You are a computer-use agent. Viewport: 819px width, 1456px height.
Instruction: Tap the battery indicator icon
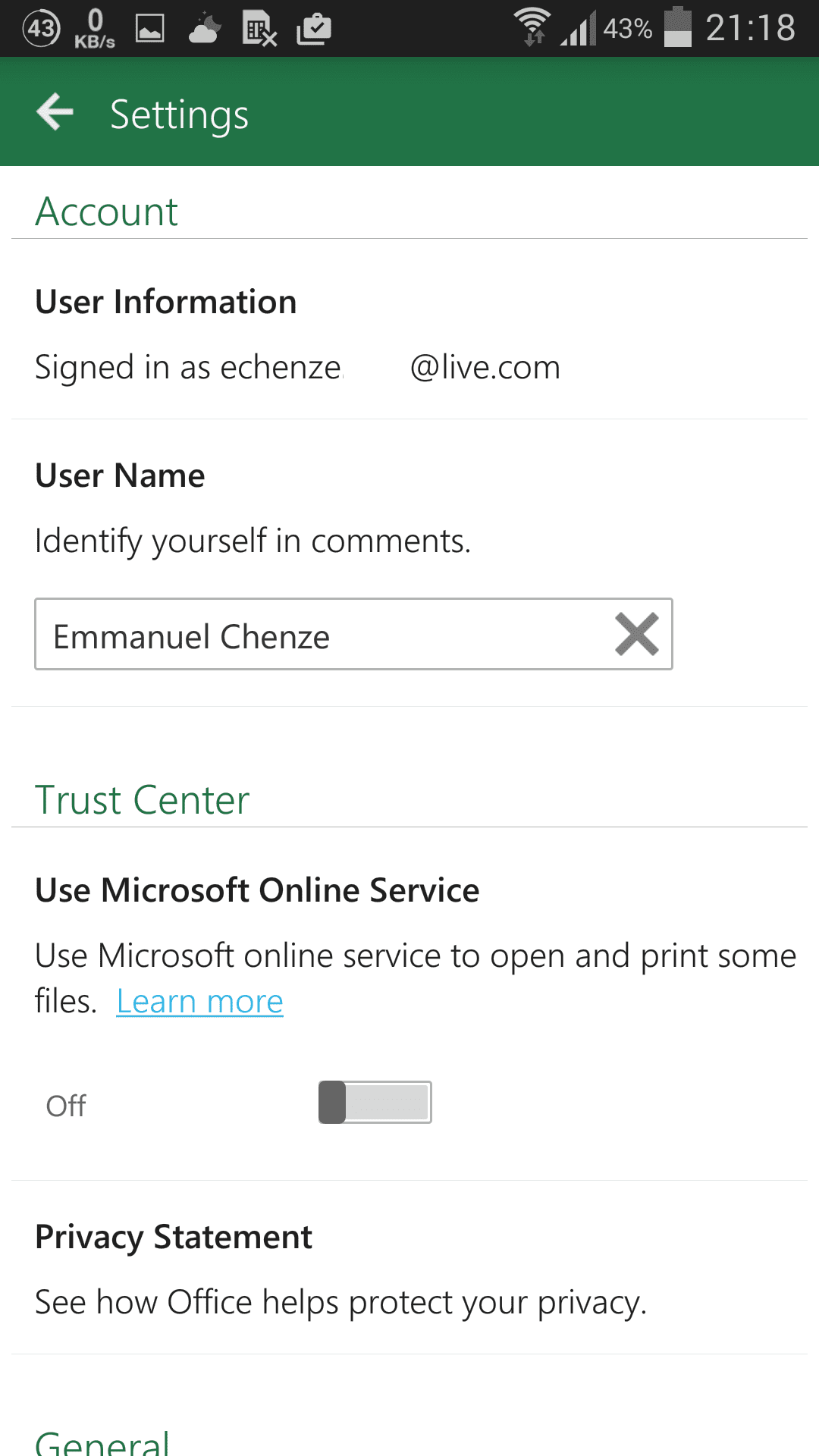pyautogui.click(x=678, y=27)
